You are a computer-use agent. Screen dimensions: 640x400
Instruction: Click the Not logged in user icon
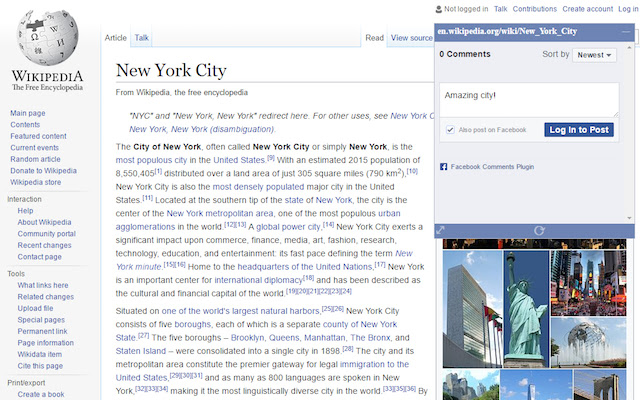pyautogui.click(x=439, y=9)
